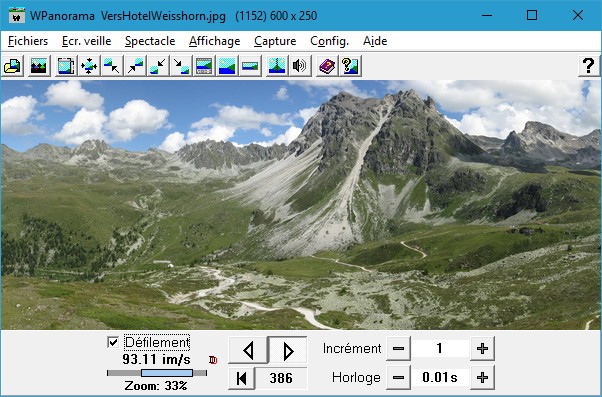Open the Fichiers menu
This screenshot has height=397, width=602.
click(28, 41)
